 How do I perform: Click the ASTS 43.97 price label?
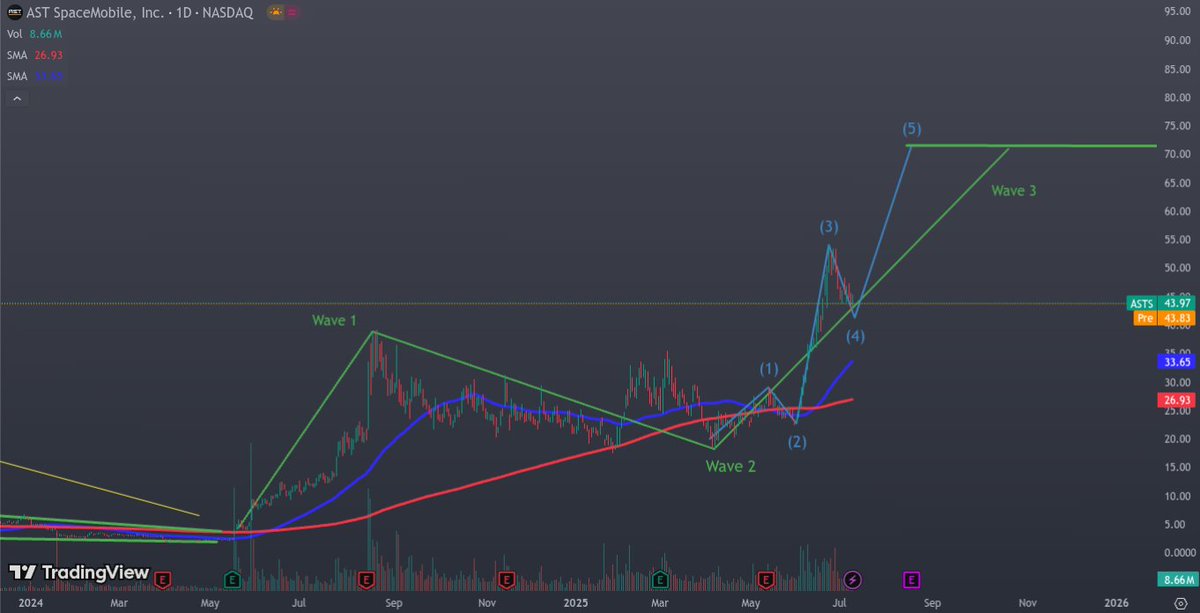click(1163, 304)
